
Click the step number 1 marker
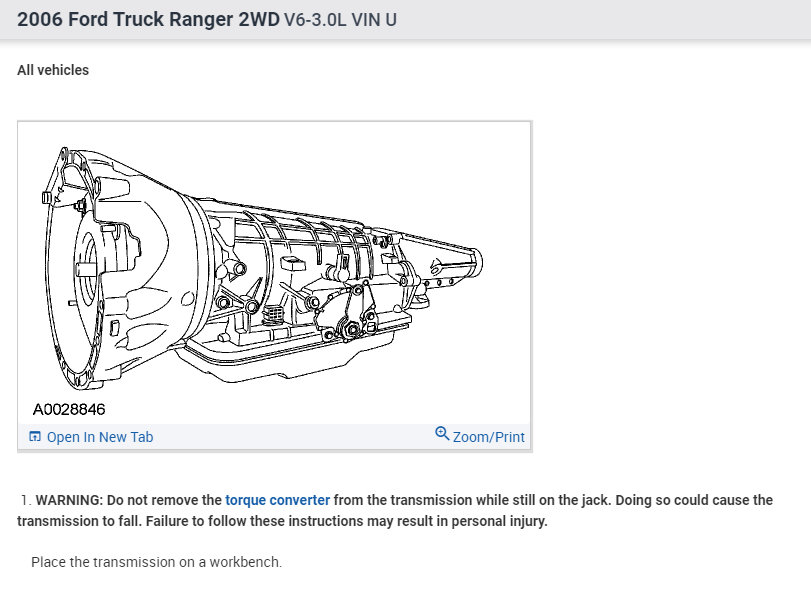(x=25, y=500)
